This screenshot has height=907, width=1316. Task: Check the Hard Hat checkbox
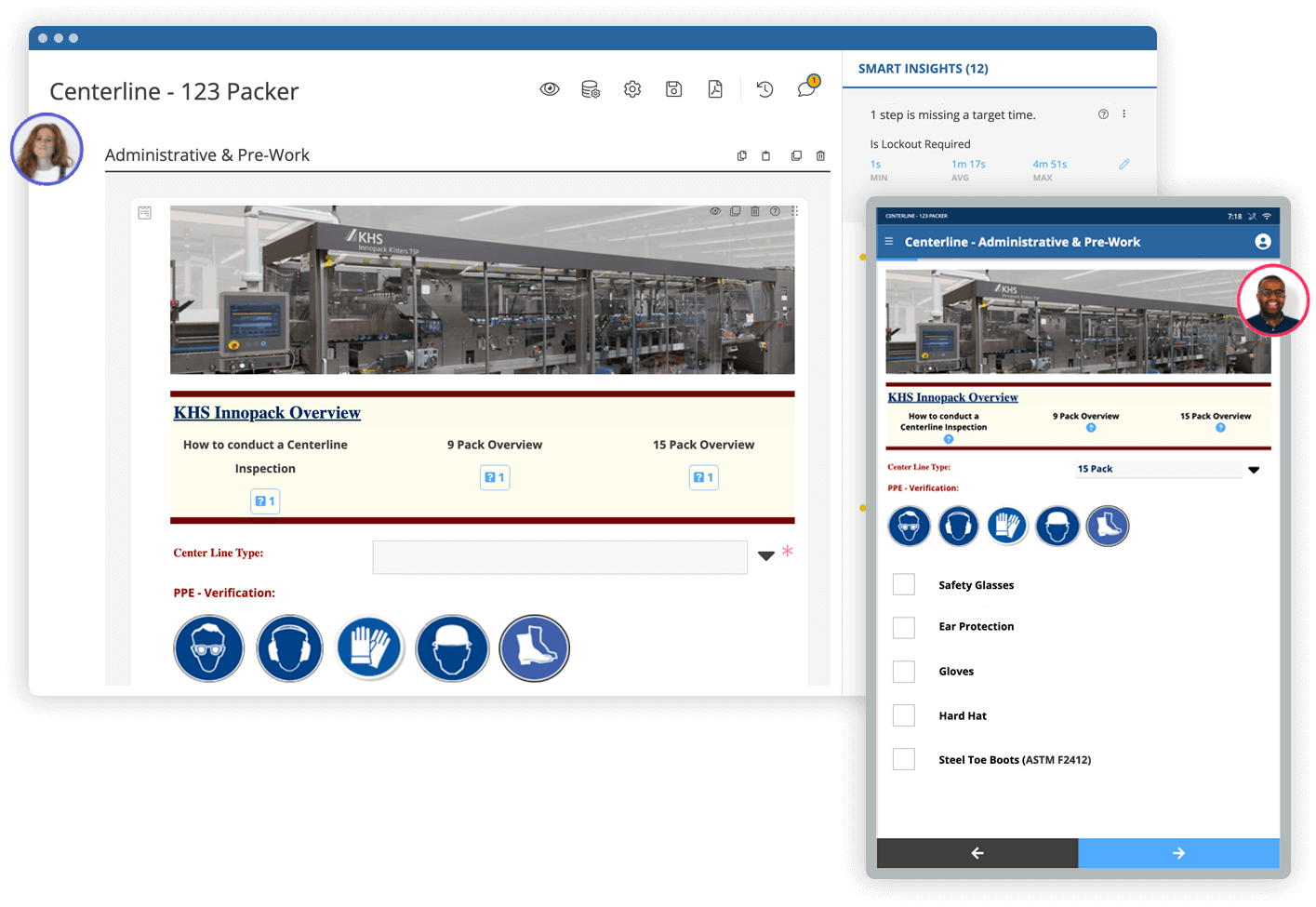(904, 715)
